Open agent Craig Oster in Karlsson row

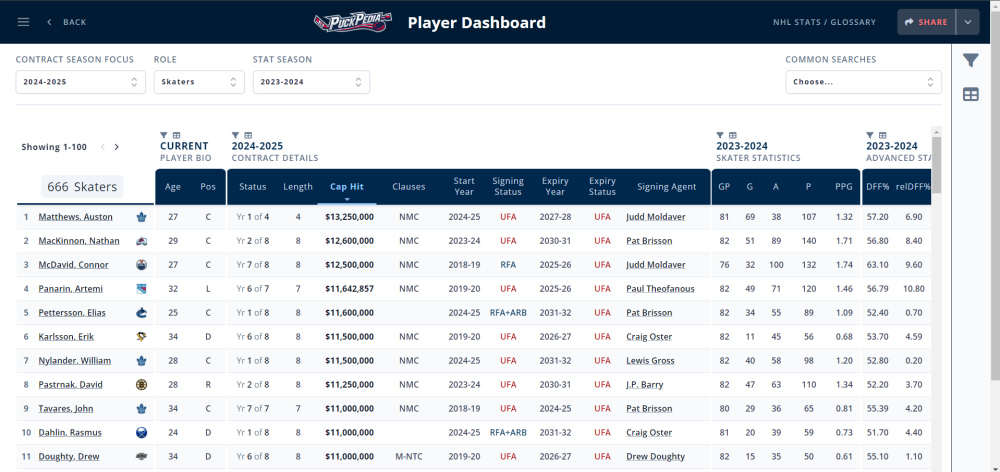coord(649,337)
